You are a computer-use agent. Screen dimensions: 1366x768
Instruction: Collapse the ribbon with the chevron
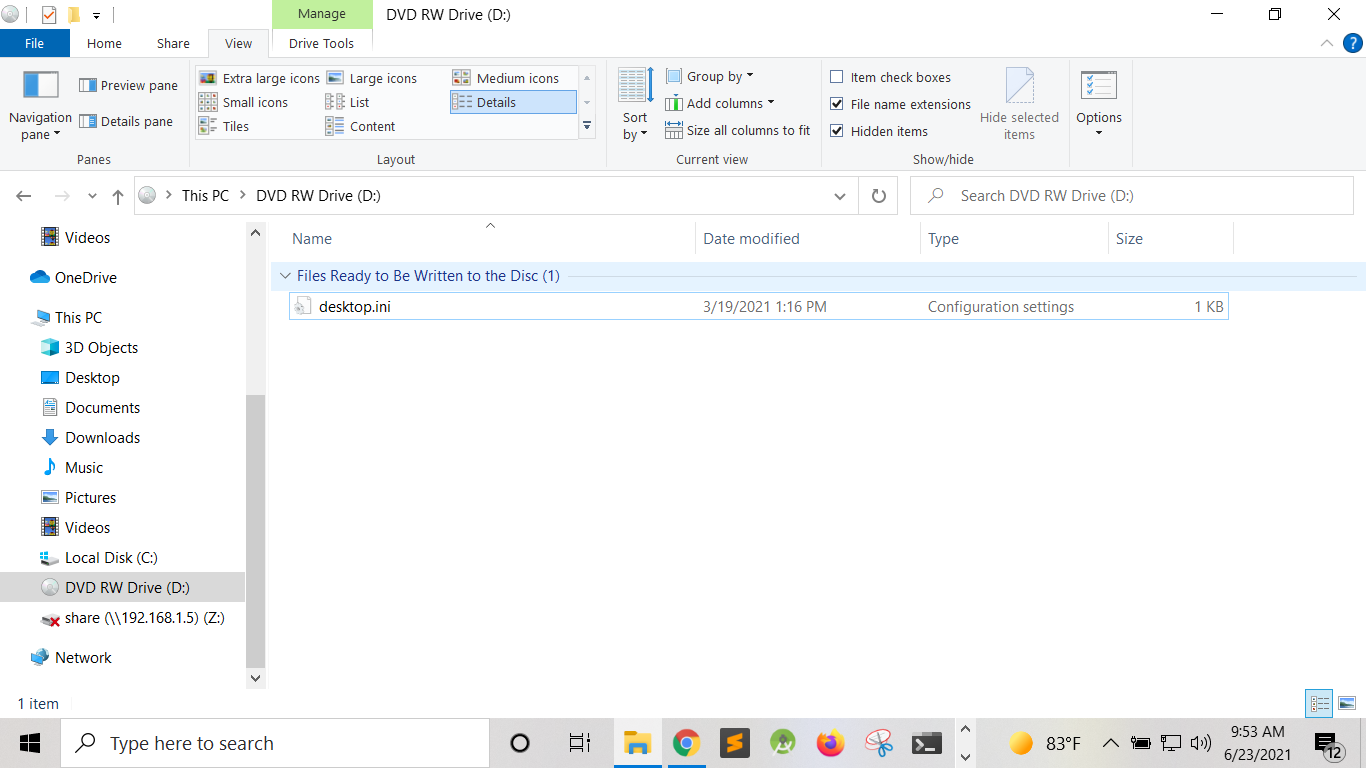click(1327, 43)
